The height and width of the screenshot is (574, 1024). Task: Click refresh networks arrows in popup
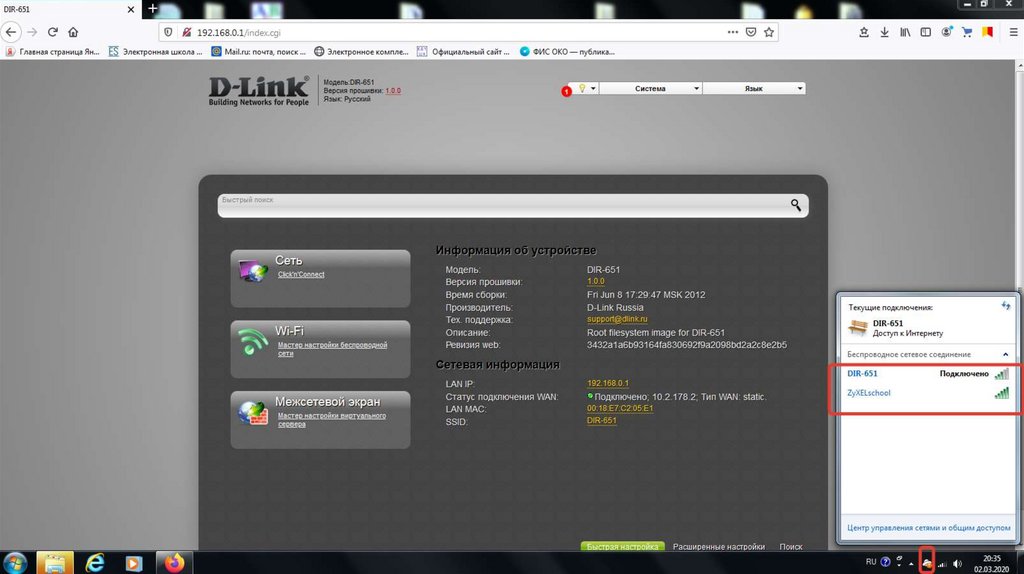point(1006,306)
